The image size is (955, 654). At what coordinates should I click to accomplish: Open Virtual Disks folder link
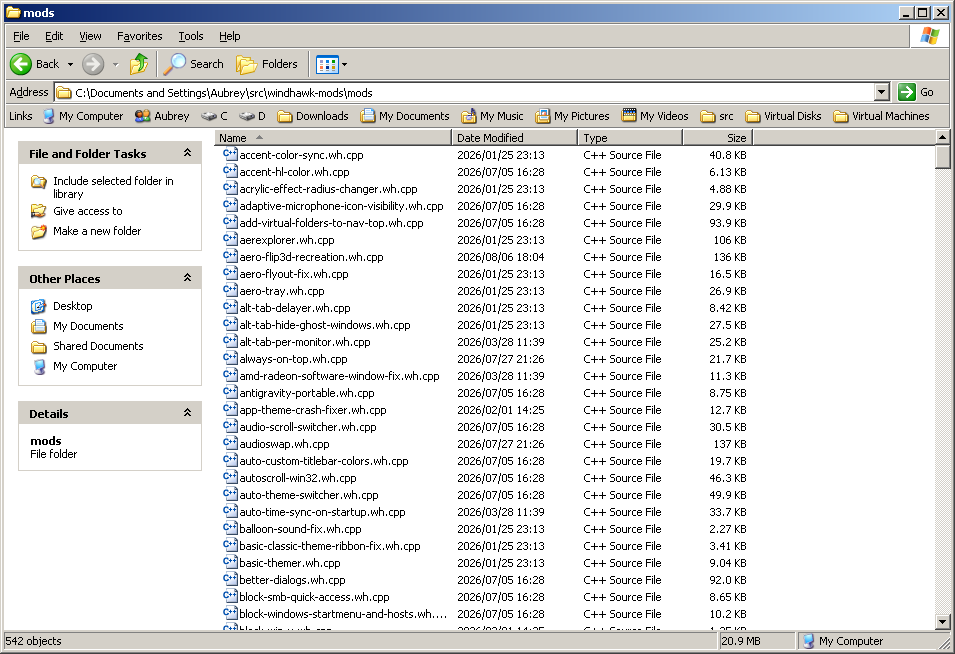[x=783, y=116]
